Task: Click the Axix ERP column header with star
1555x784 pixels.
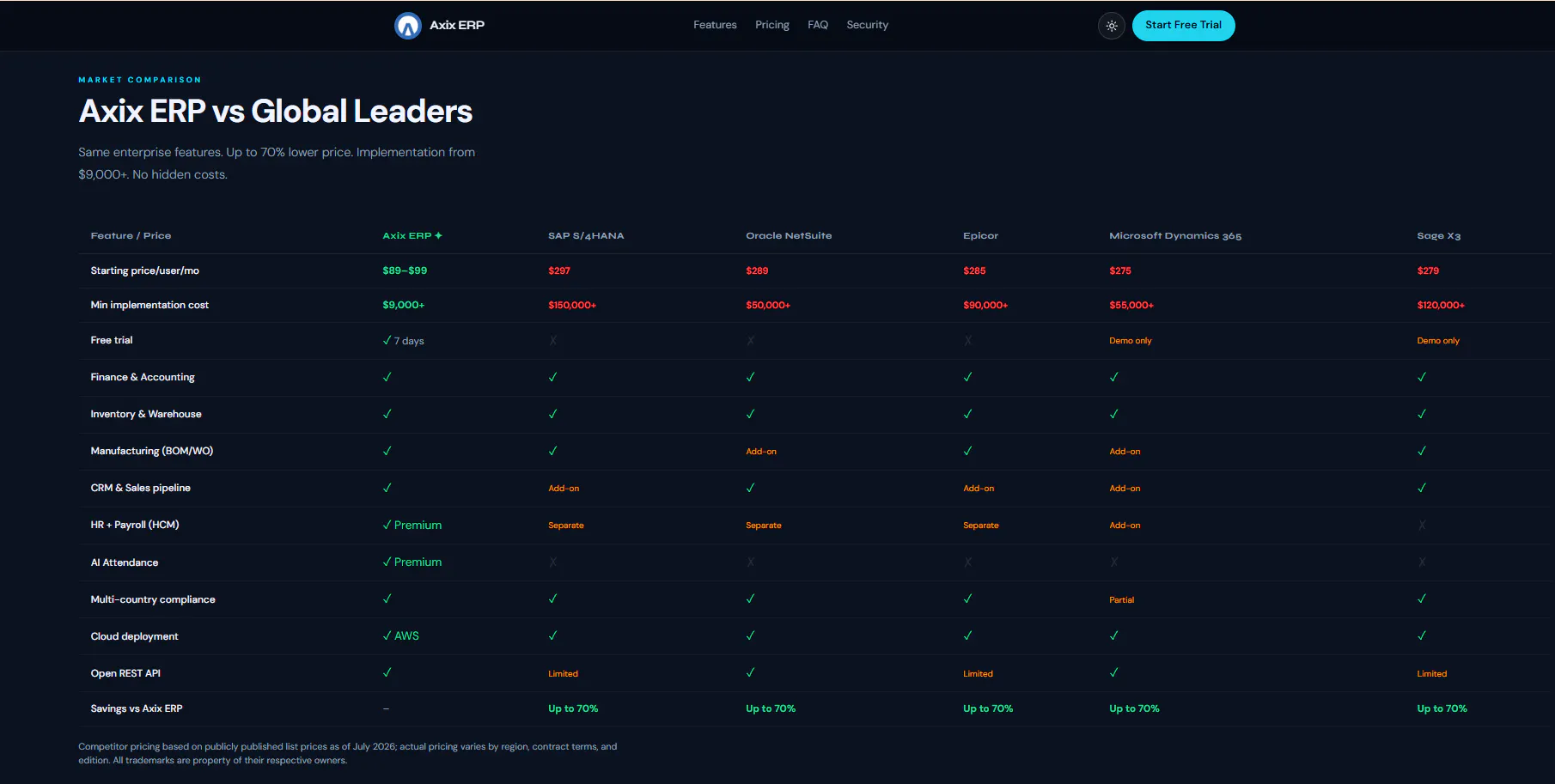Action: point(412,235)
